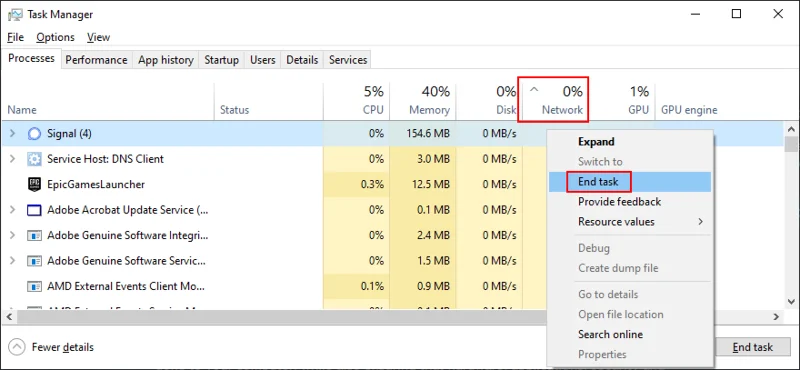Click the vertical scrollbar up arrow
The height and width of the screenshot is (370, 800).
791,130
